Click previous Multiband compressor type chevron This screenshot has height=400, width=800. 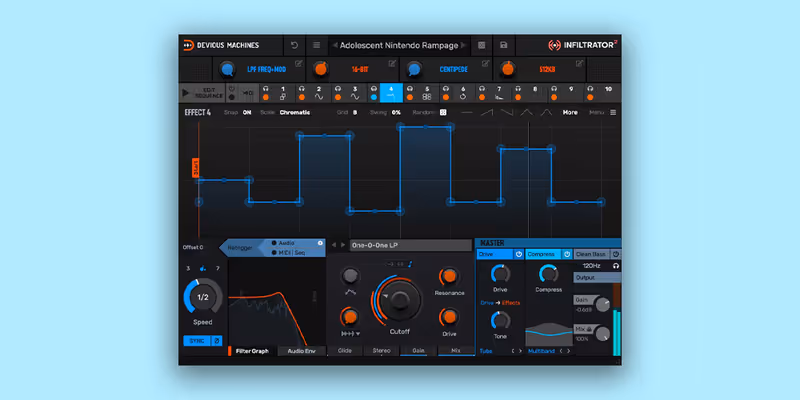[561, 351]
